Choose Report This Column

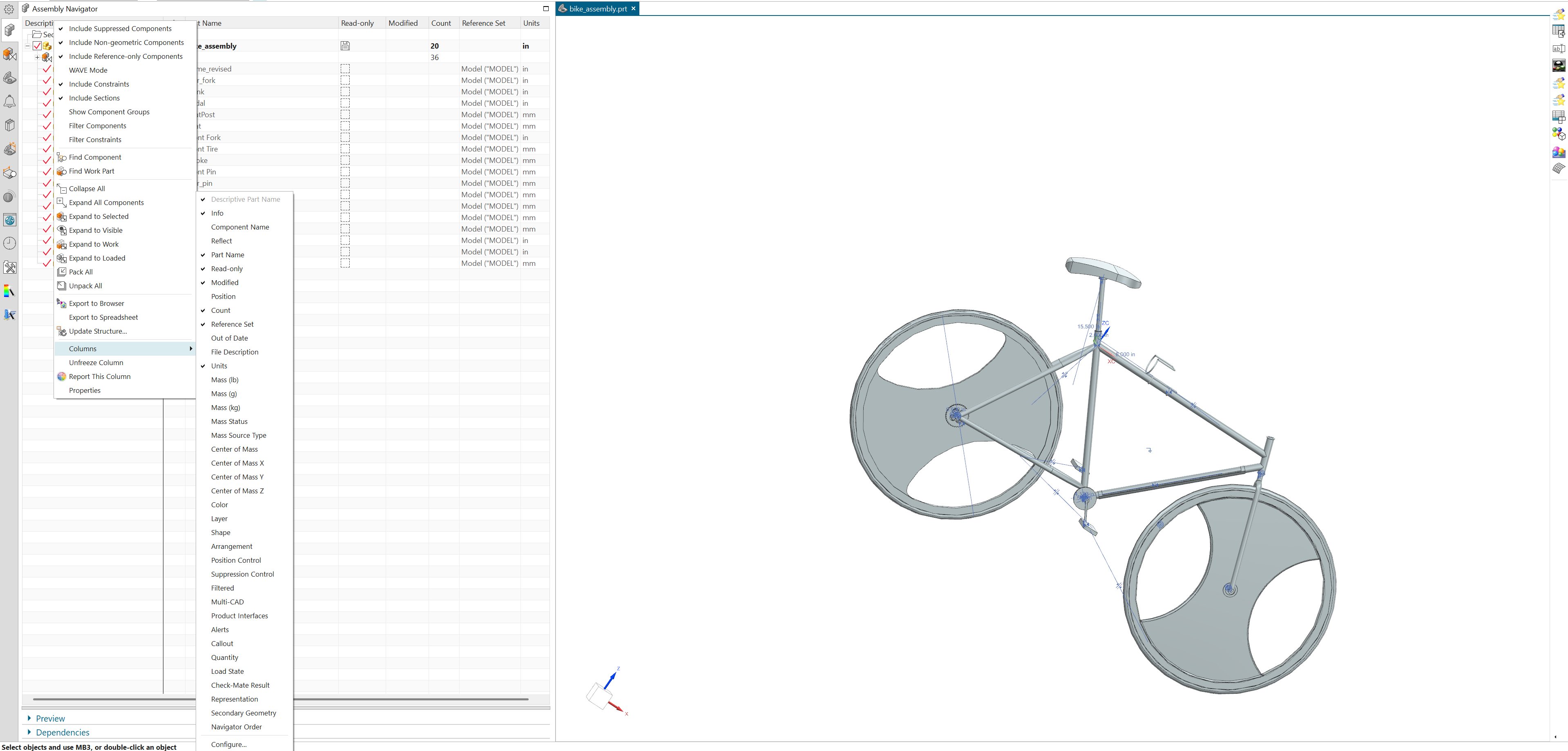[100, 377]
